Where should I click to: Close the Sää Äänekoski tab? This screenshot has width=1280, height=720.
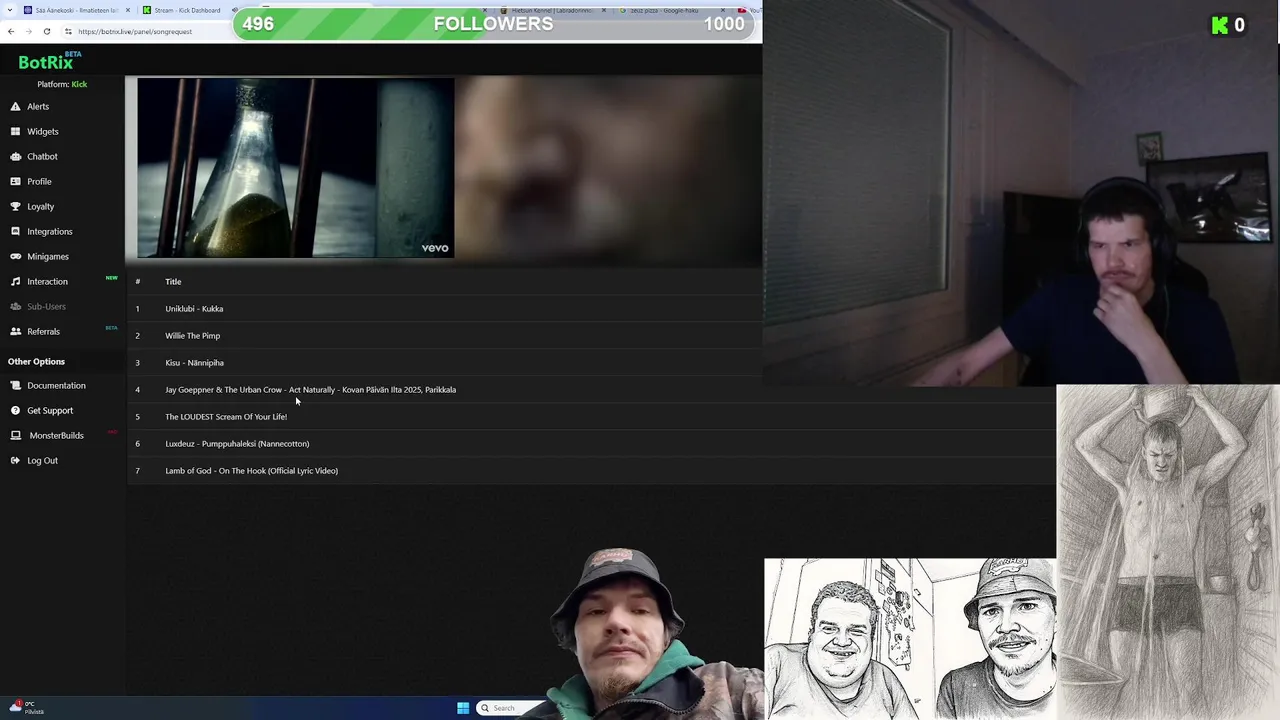coord(128,10)
